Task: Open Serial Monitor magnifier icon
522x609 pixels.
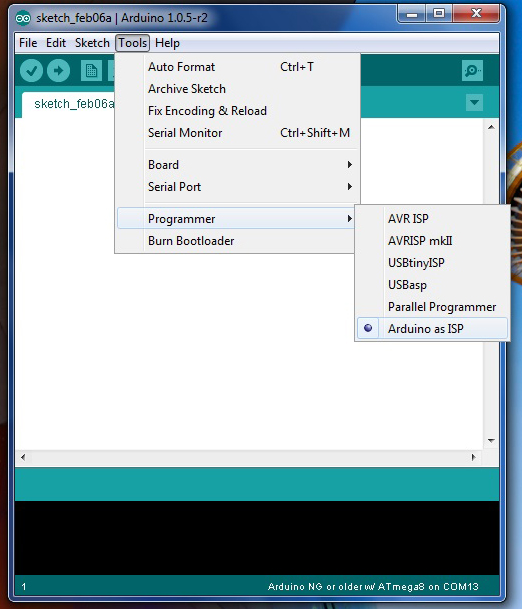Action: click(x=472, y=70)
